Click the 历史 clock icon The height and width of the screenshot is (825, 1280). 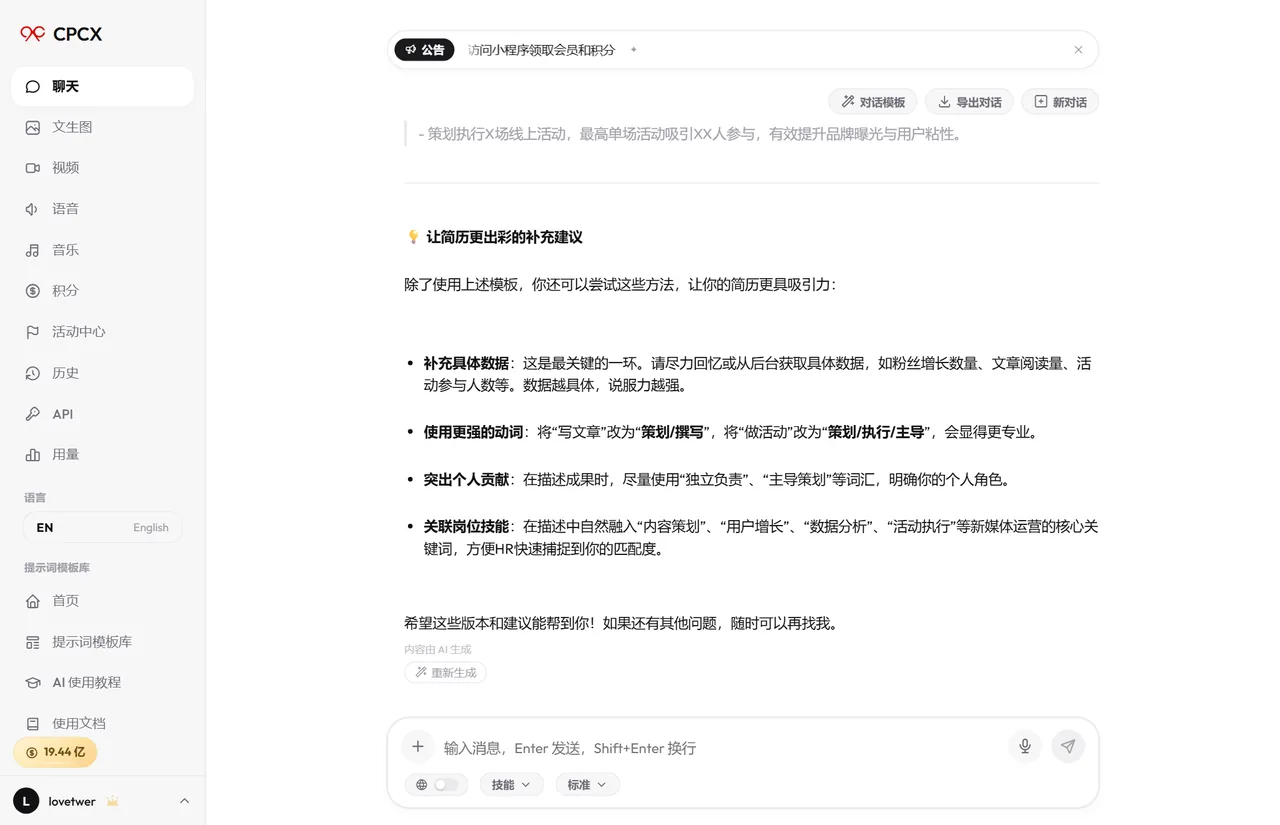point(33,373)
